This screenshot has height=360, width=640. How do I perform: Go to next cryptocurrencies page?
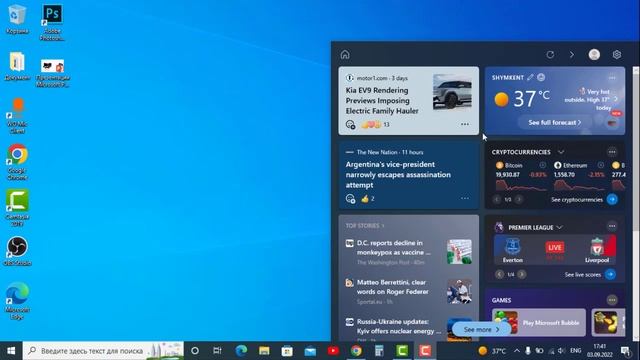coord(519,200)
